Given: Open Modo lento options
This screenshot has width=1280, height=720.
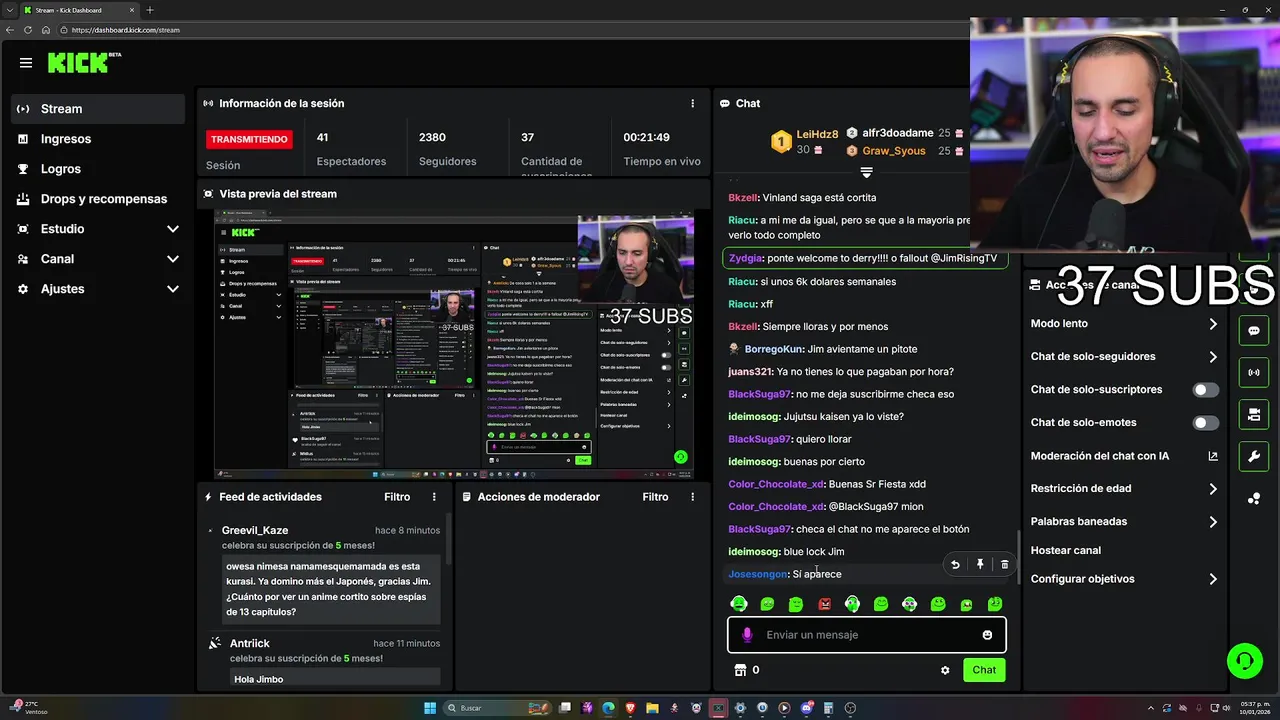Looking at the screenshot, I should pyautogui.click(x=1124, y=324).
